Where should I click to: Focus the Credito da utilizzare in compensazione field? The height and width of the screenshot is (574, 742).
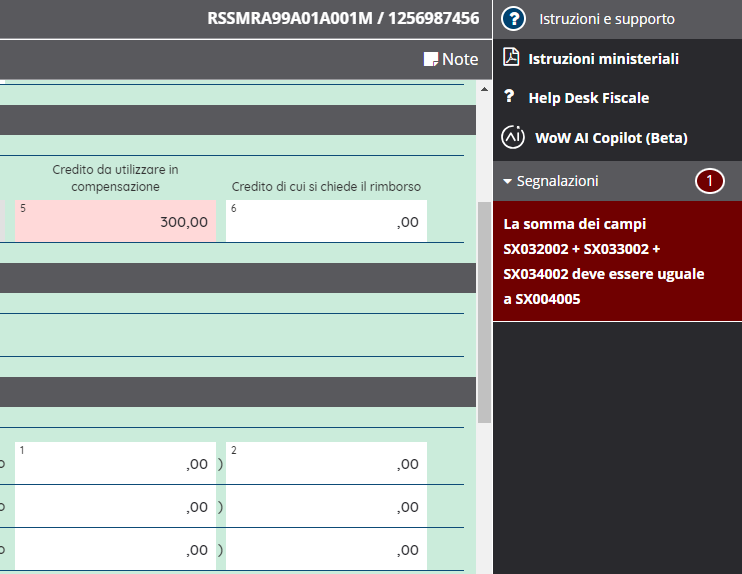(114, 222)
